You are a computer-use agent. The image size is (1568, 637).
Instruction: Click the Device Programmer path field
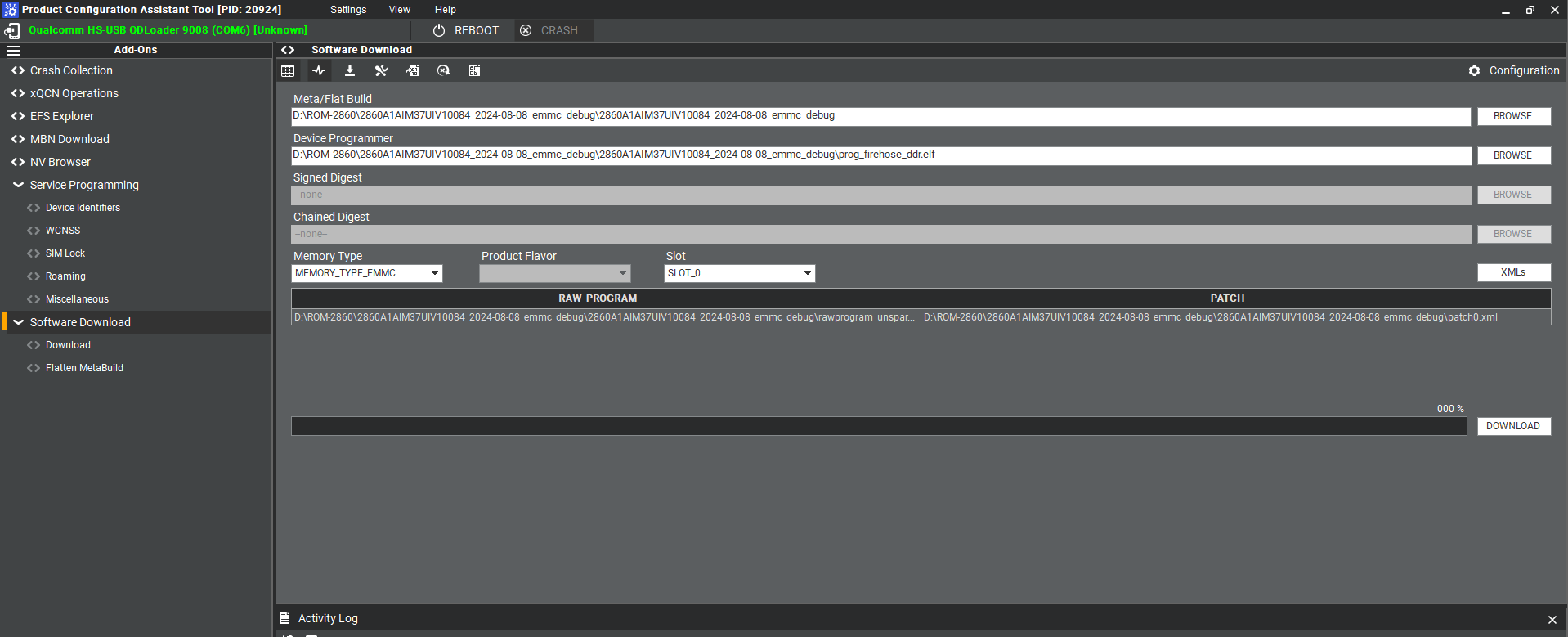tap(880, 155)
